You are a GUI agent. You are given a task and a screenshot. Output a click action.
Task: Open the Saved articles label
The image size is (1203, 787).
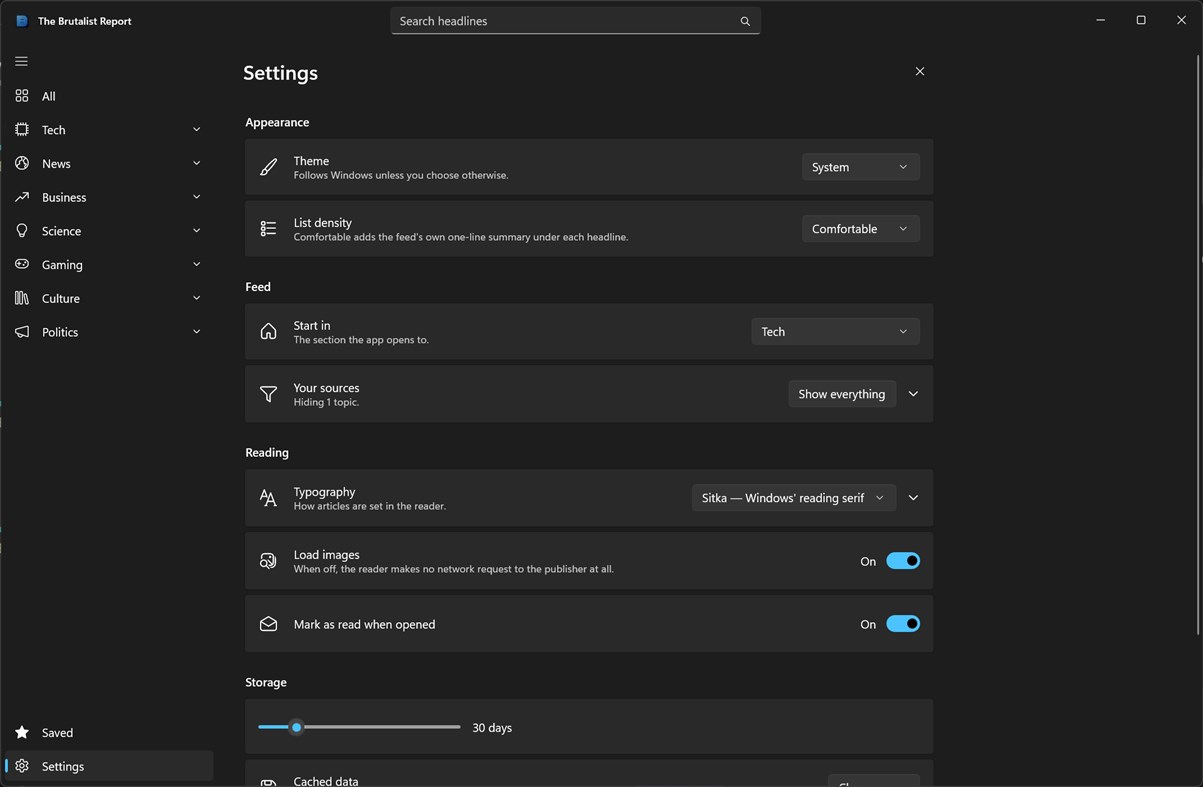[57, 733]
